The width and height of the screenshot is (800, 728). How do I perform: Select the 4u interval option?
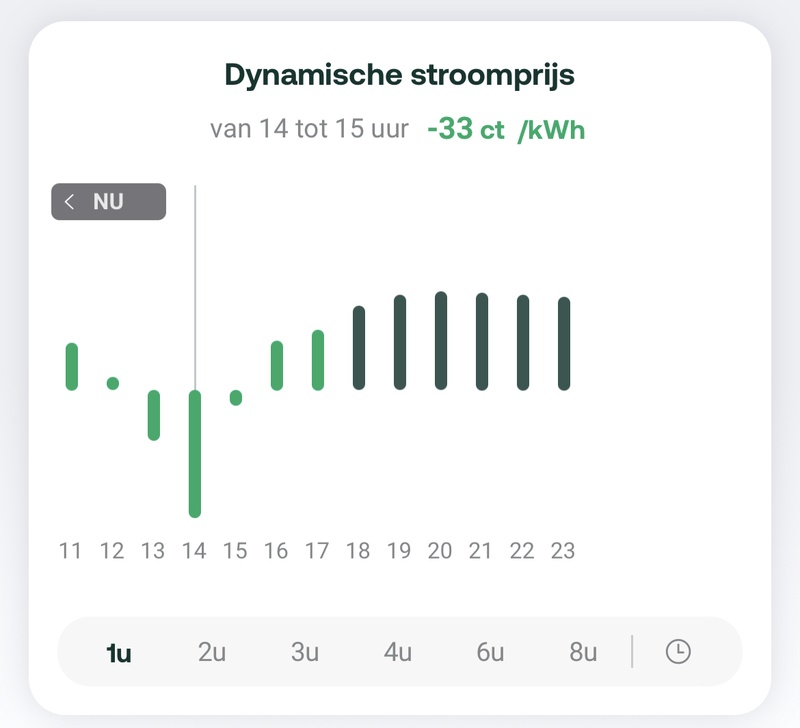[398, 653]
